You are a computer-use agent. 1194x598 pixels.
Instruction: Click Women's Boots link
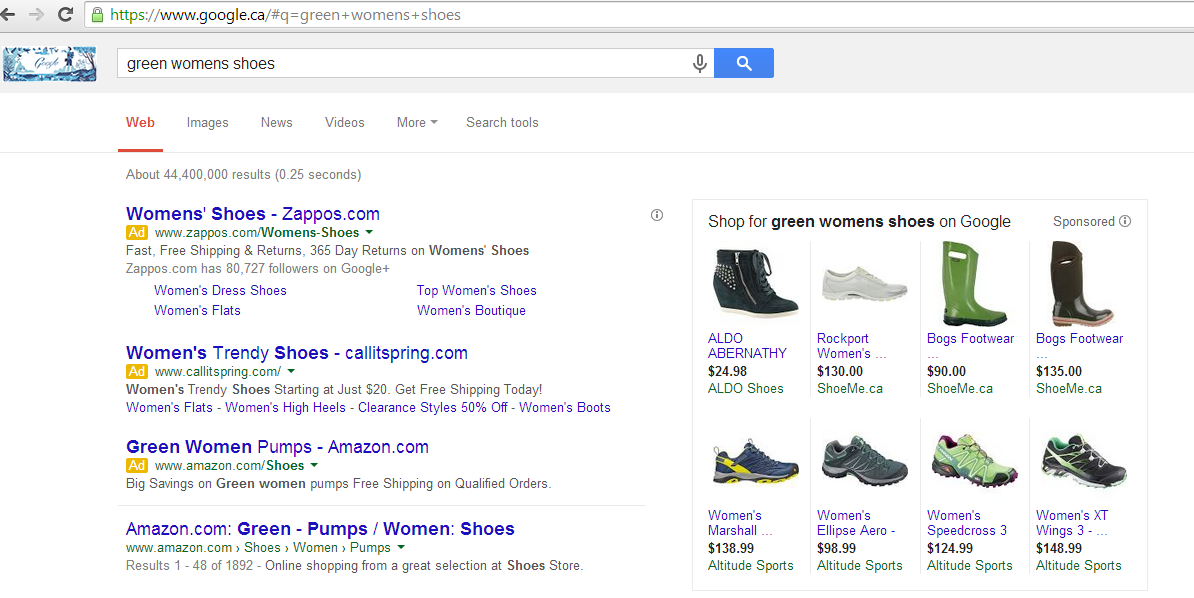pyautogui.click(x=565, y=408)
